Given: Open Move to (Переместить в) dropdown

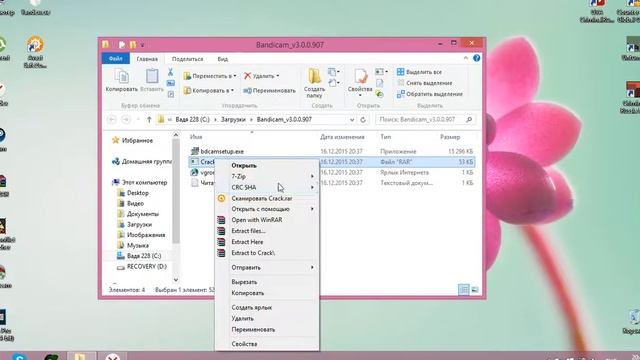Looking at the screenshot, I should (210, 76).
